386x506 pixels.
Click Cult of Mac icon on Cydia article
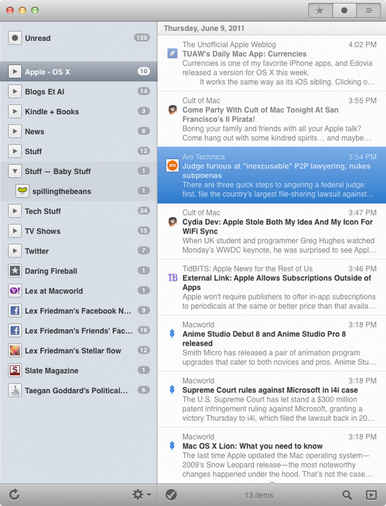click(172, 222)
